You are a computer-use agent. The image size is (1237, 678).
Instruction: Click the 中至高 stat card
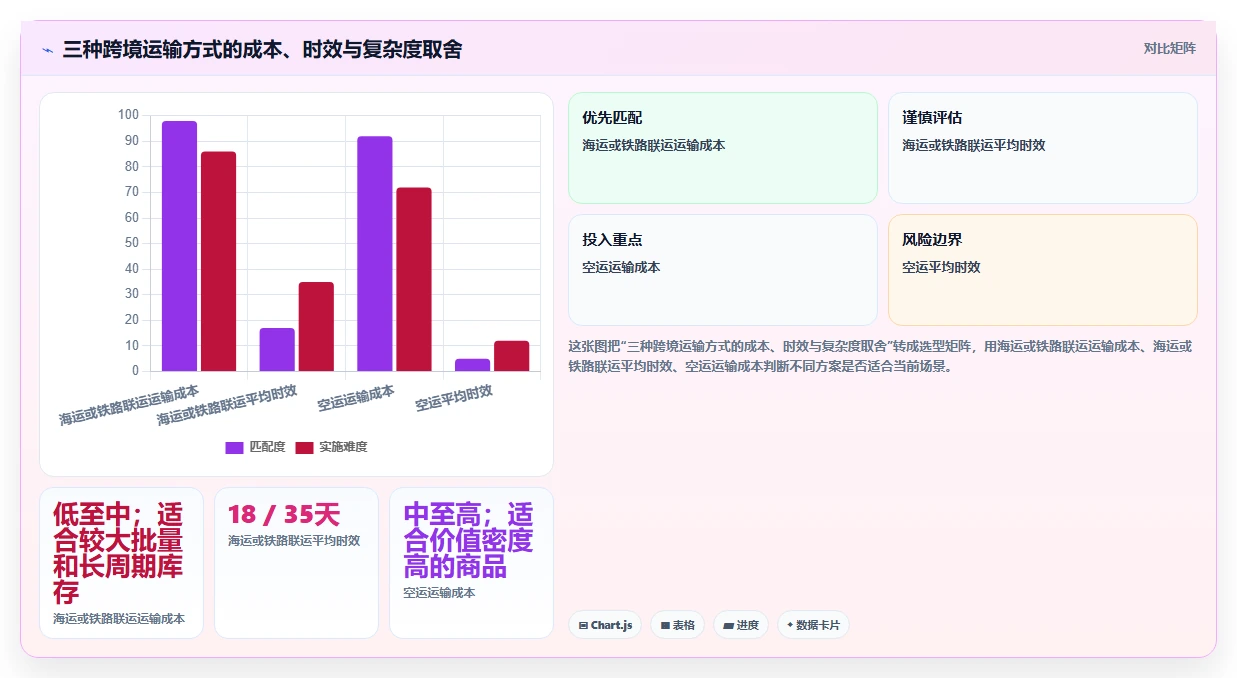click(x=471, y=563)
